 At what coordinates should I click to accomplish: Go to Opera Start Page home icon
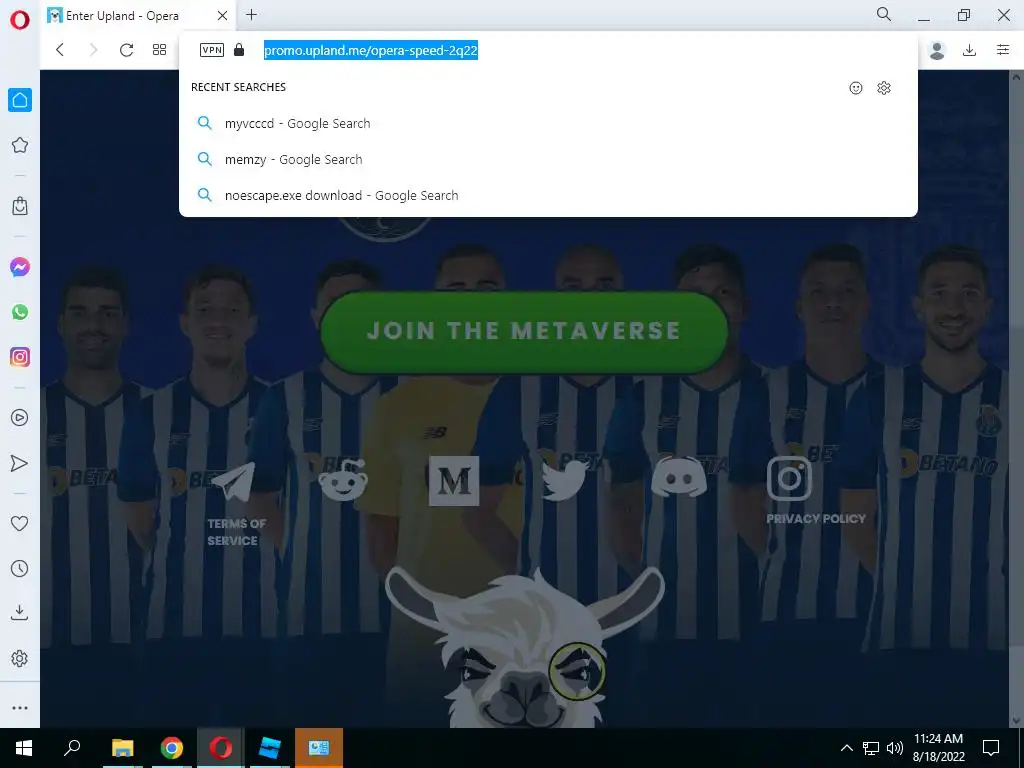pyautogui.click(x=20, y=100)
